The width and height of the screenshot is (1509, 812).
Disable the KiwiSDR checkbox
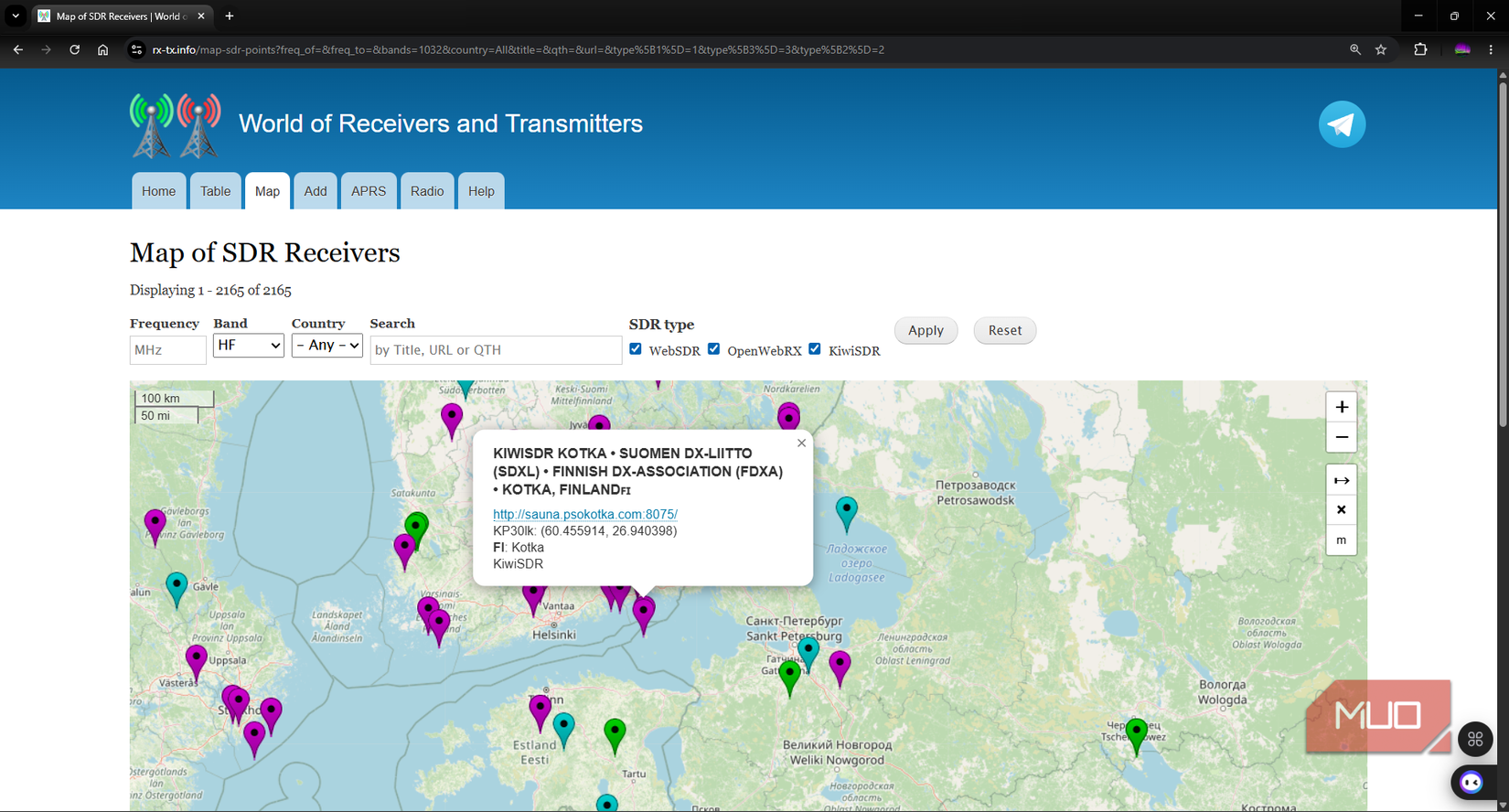(x=815, y=348)
